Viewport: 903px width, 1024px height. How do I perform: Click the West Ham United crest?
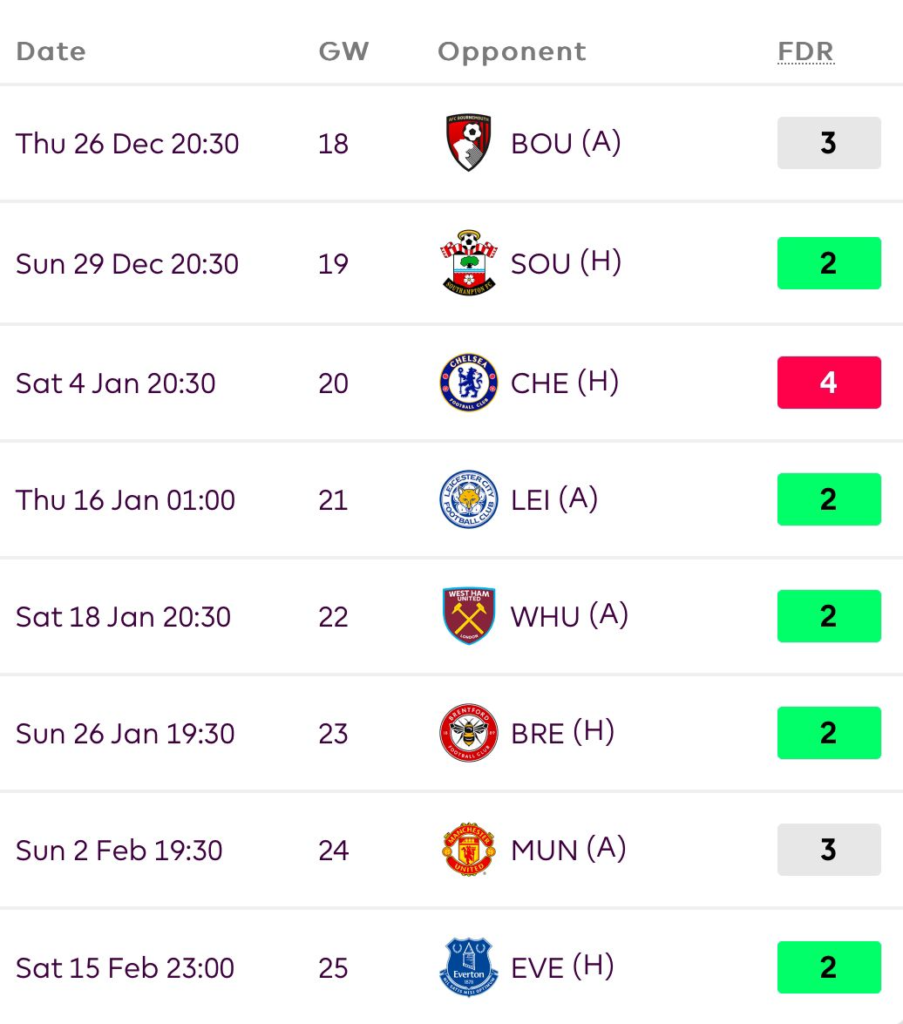click(x=468, y=616)
